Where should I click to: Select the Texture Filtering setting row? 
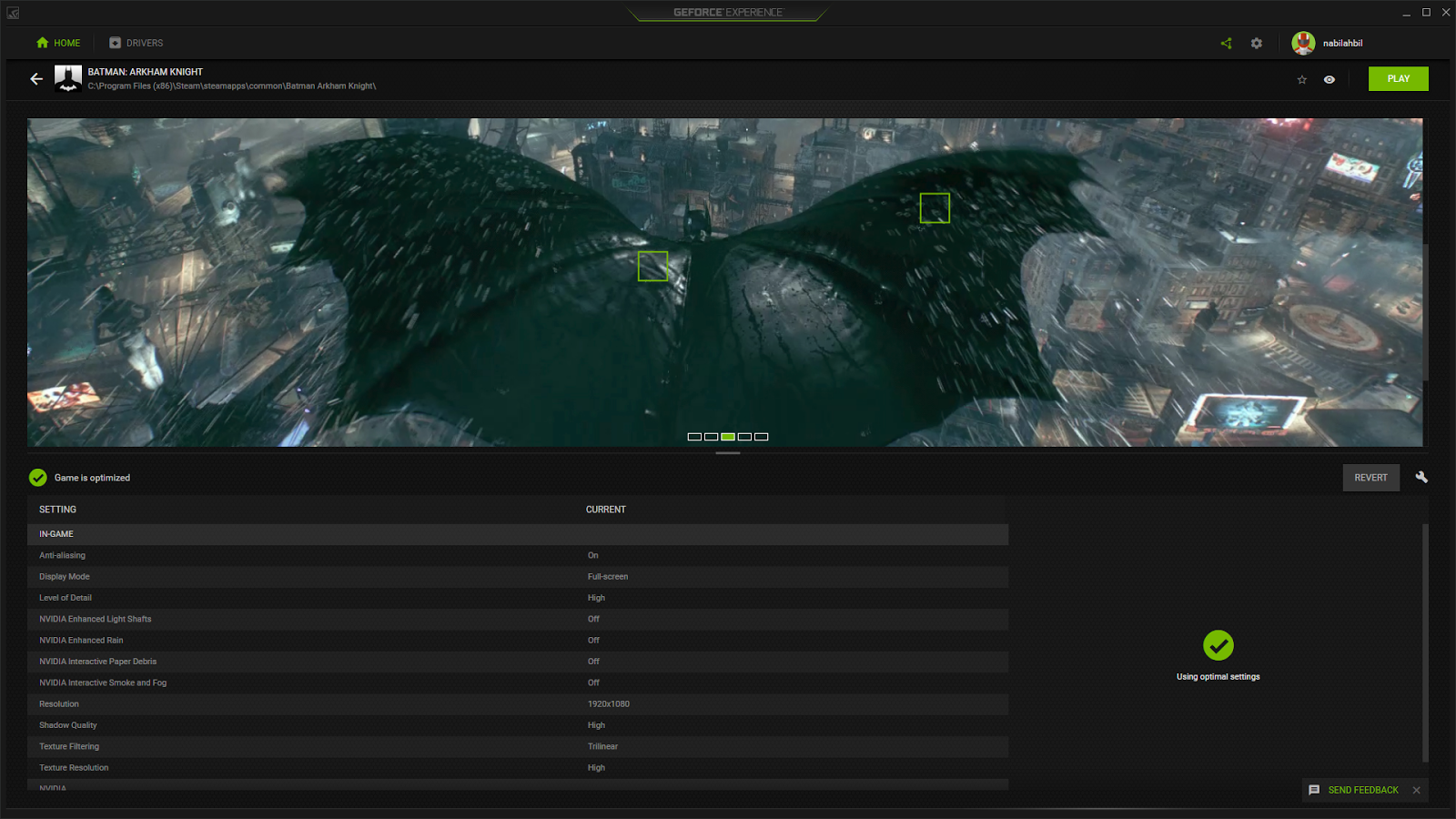(518, 746)
